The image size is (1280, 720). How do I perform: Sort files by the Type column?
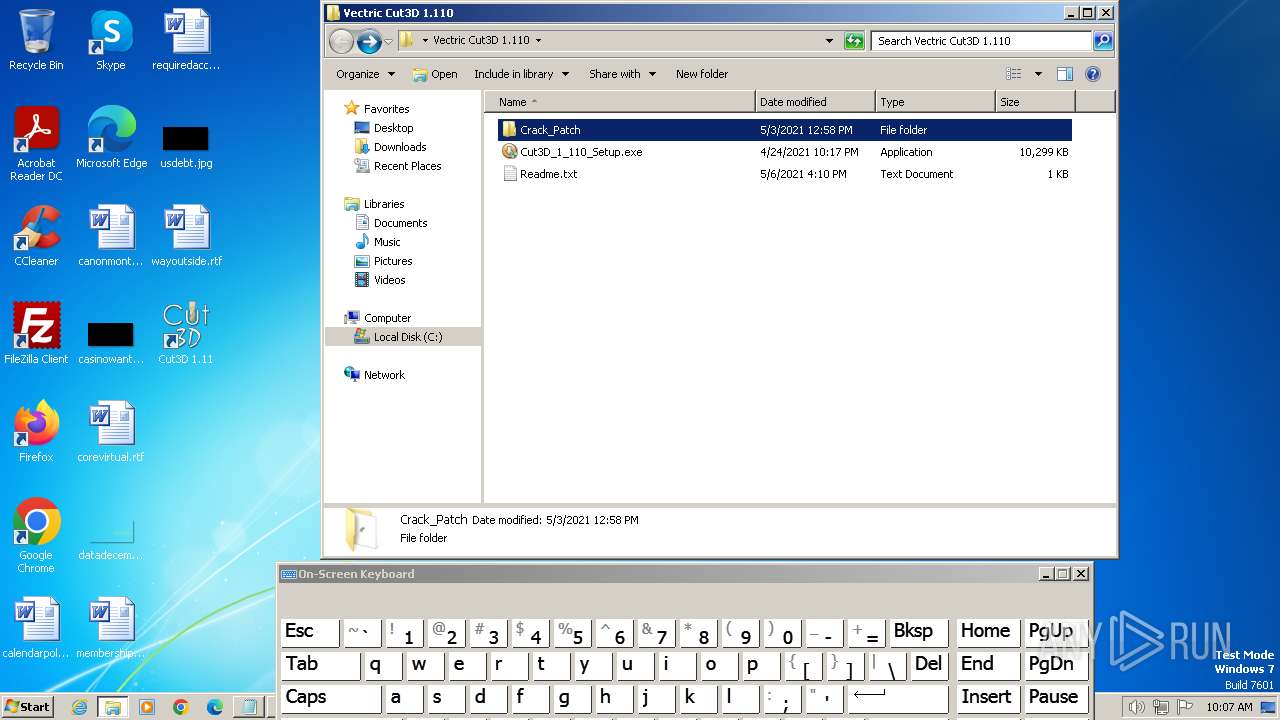935,102
